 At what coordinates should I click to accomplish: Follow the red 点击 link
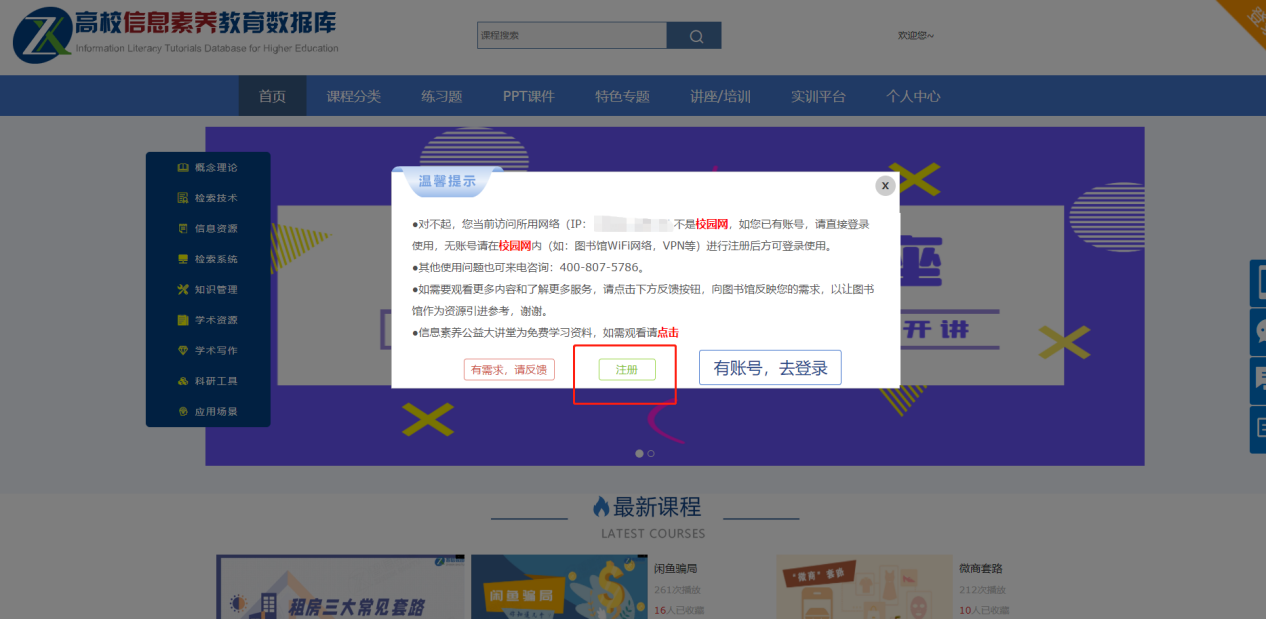click(x=668, y=333)
